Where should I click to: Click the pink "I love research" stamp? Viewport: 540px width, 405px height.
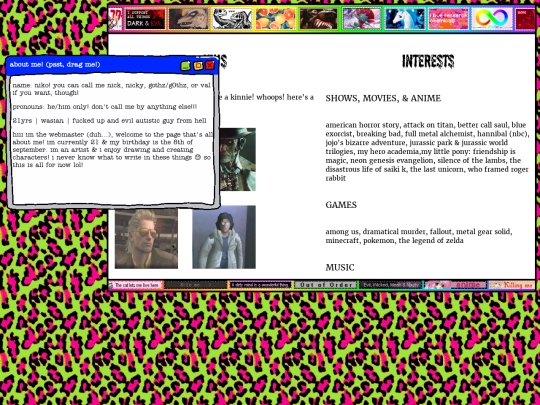tap(448, 19)
